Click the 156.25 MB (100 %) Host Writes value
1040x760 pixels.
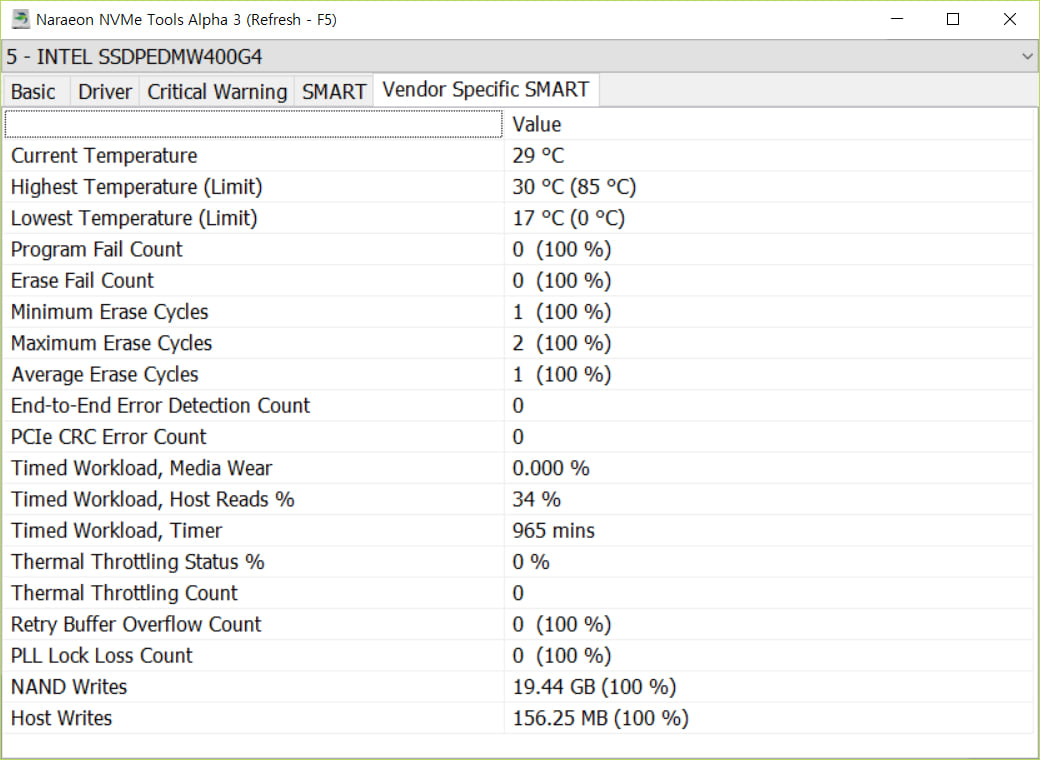[x=600, y=718]
